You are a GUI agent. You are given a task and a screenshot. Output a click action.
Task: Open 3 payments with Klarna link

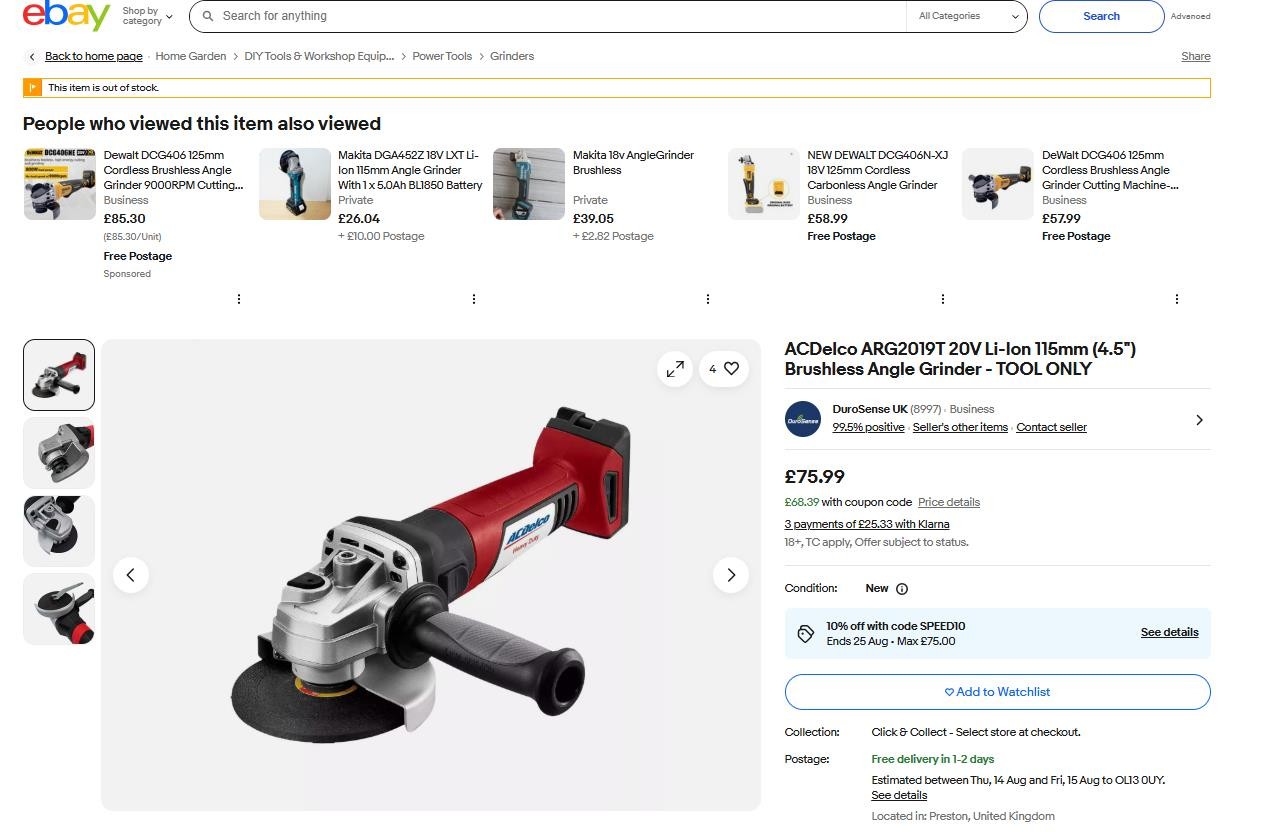867,524
